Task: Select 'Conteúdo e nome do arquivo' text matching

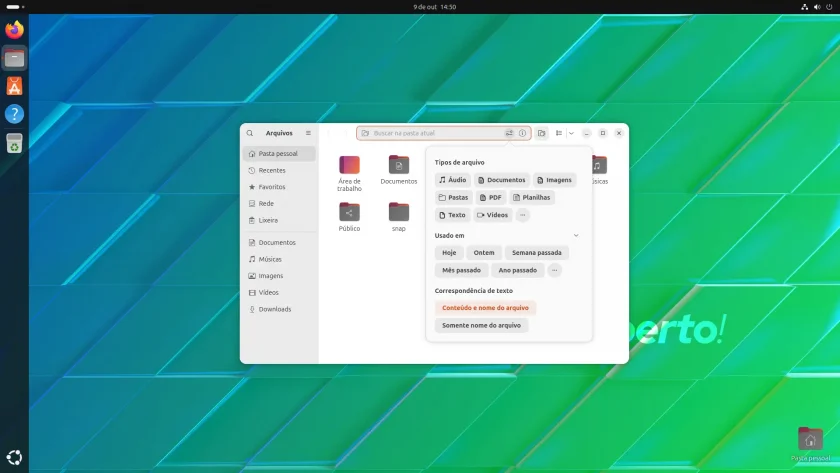Action: click(485, 308)
